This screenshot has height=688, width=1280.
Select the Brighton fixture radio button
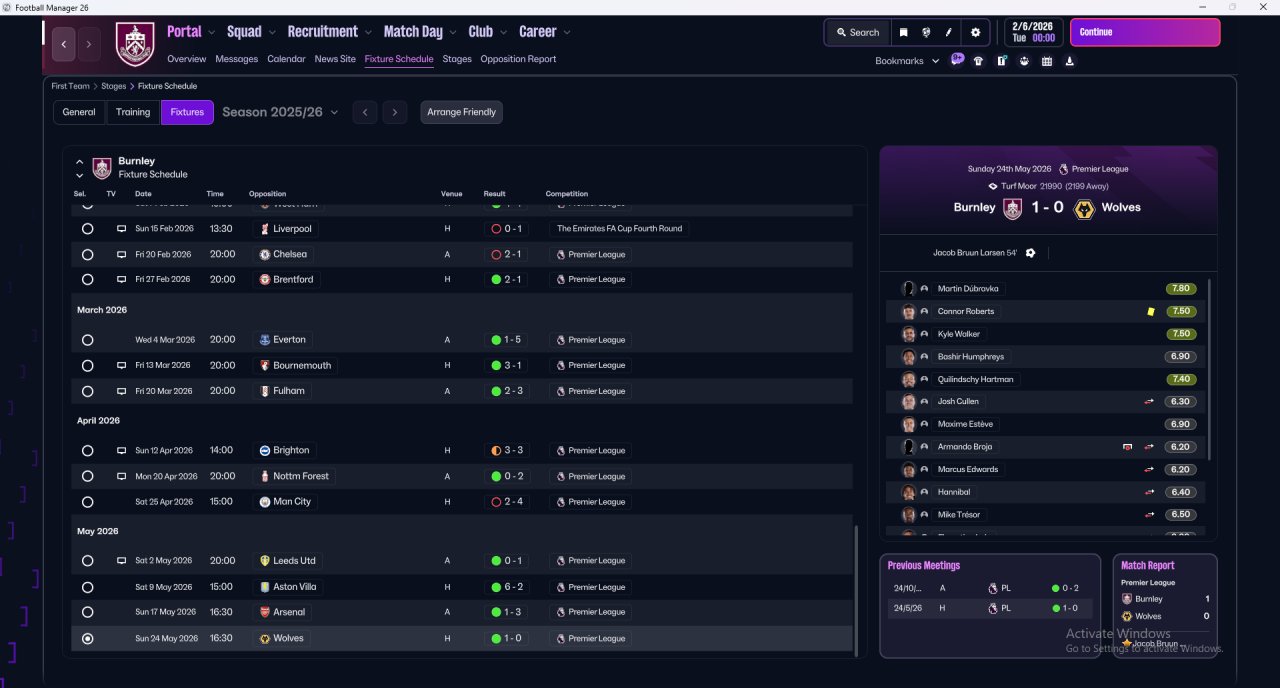[88, 451]
